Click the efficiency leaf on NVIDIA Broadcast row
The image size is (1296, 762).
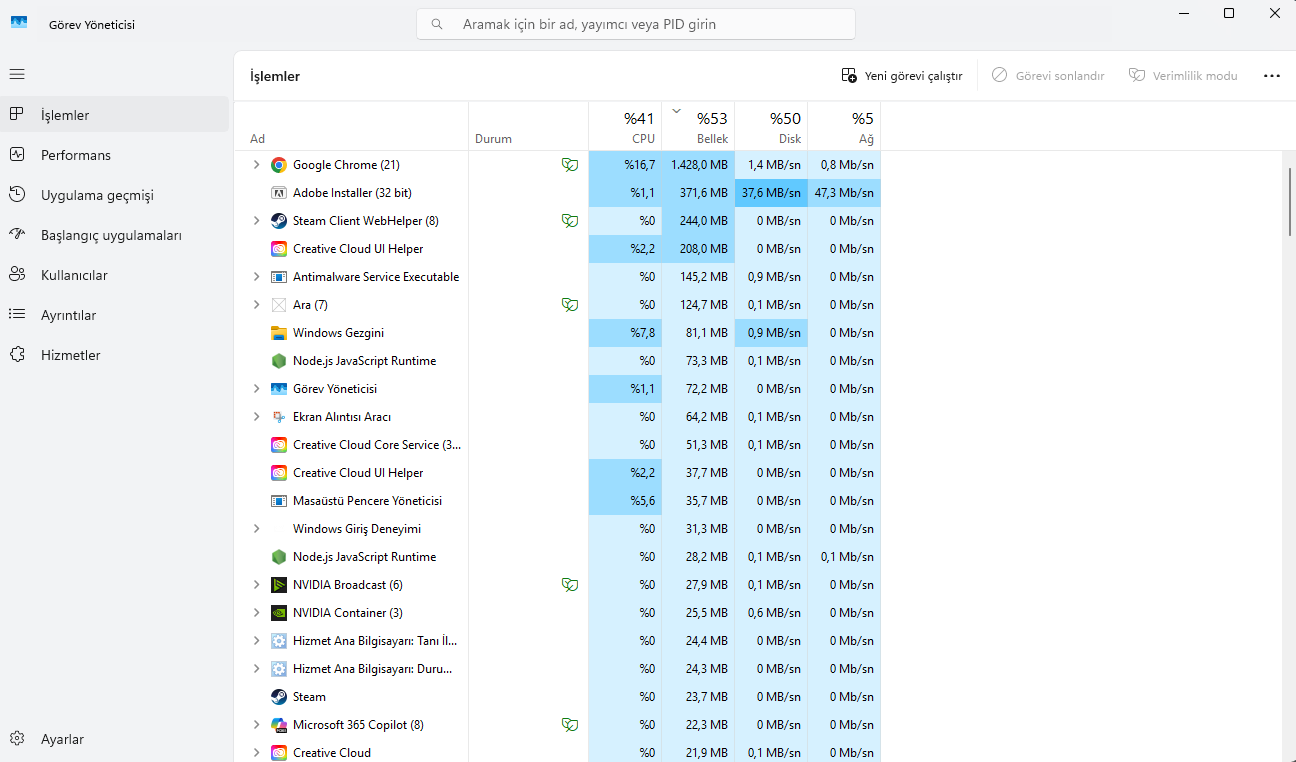570,585
